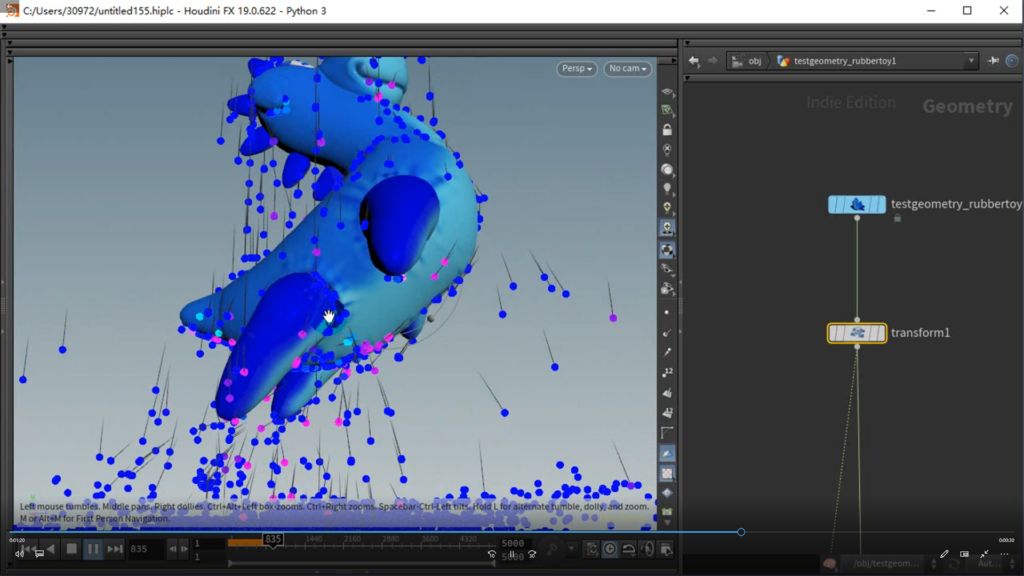The height and width of the screenshot is (576, 1024).
Task: Jump to the last frame
Action: point(115,549)
